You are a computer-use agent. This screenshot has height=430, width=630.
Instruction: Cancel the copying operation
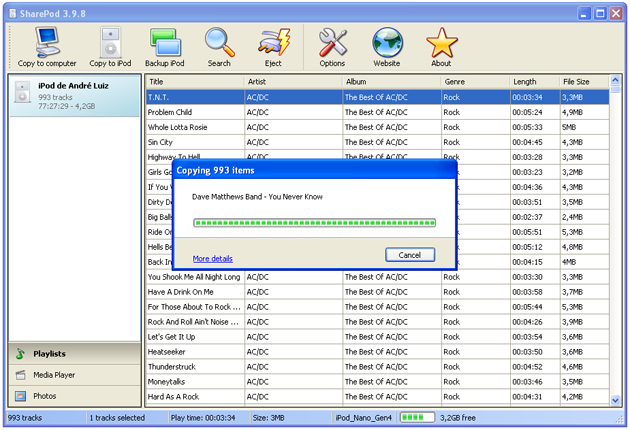coord(410,255)
